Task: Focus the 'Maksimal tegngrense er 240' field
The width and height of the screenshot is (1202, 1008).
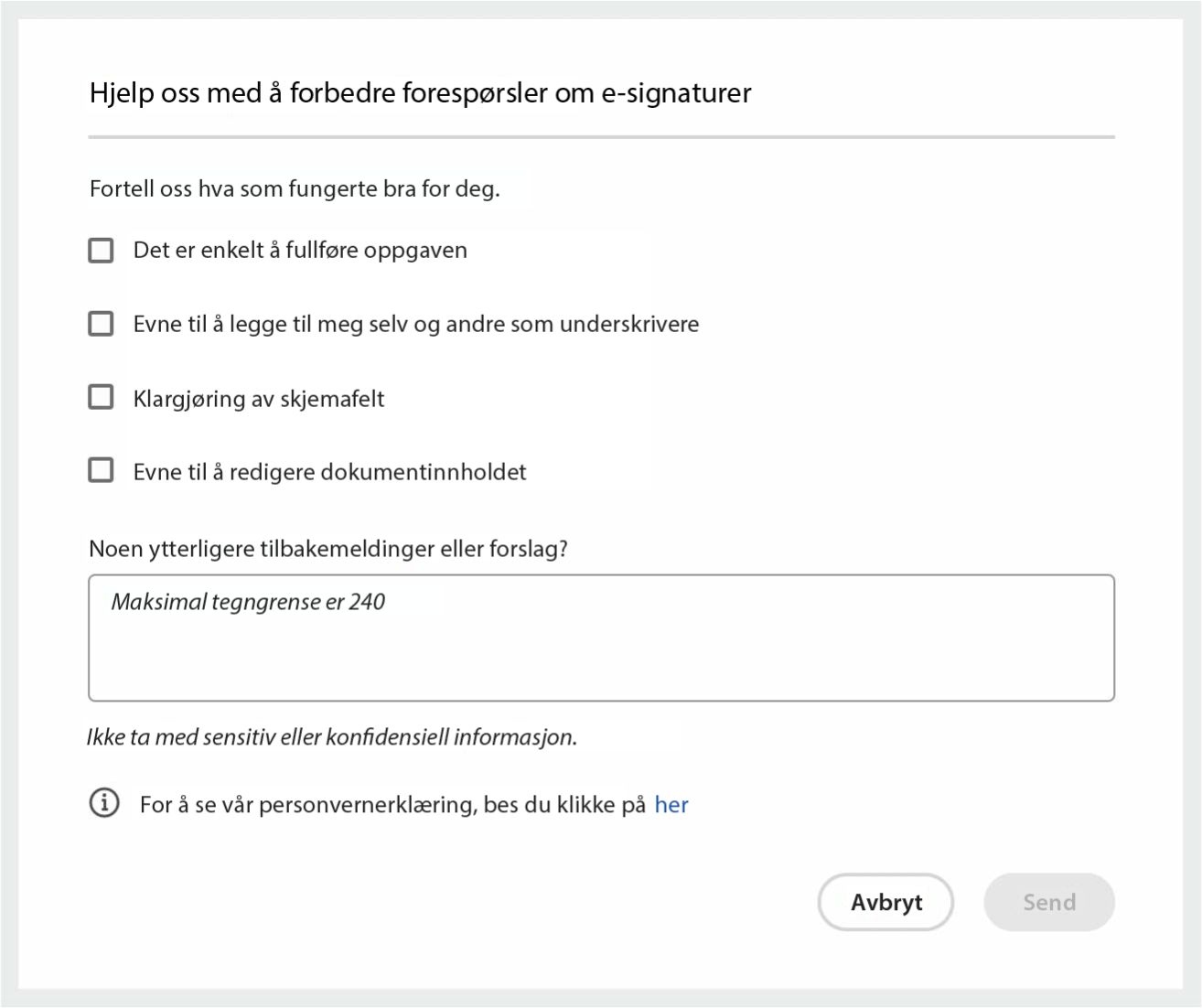Action: (x=601, y=638)
